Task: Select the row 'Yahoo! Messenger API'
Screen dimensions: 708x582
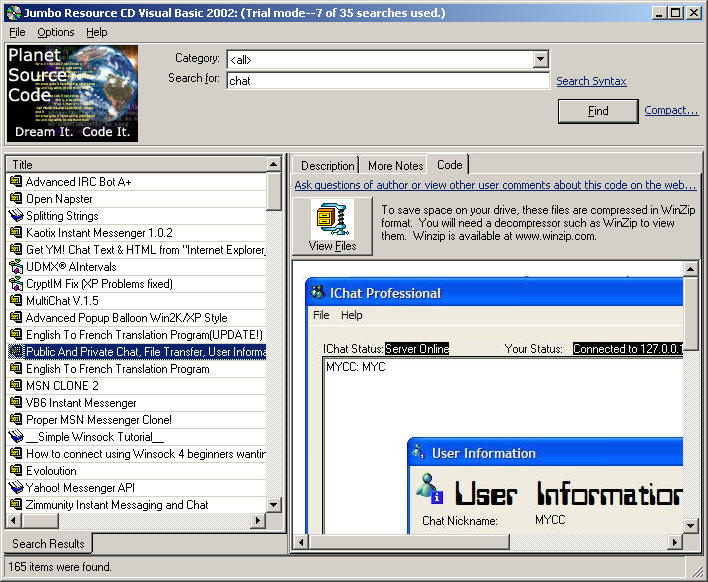Action: [136, 488]
